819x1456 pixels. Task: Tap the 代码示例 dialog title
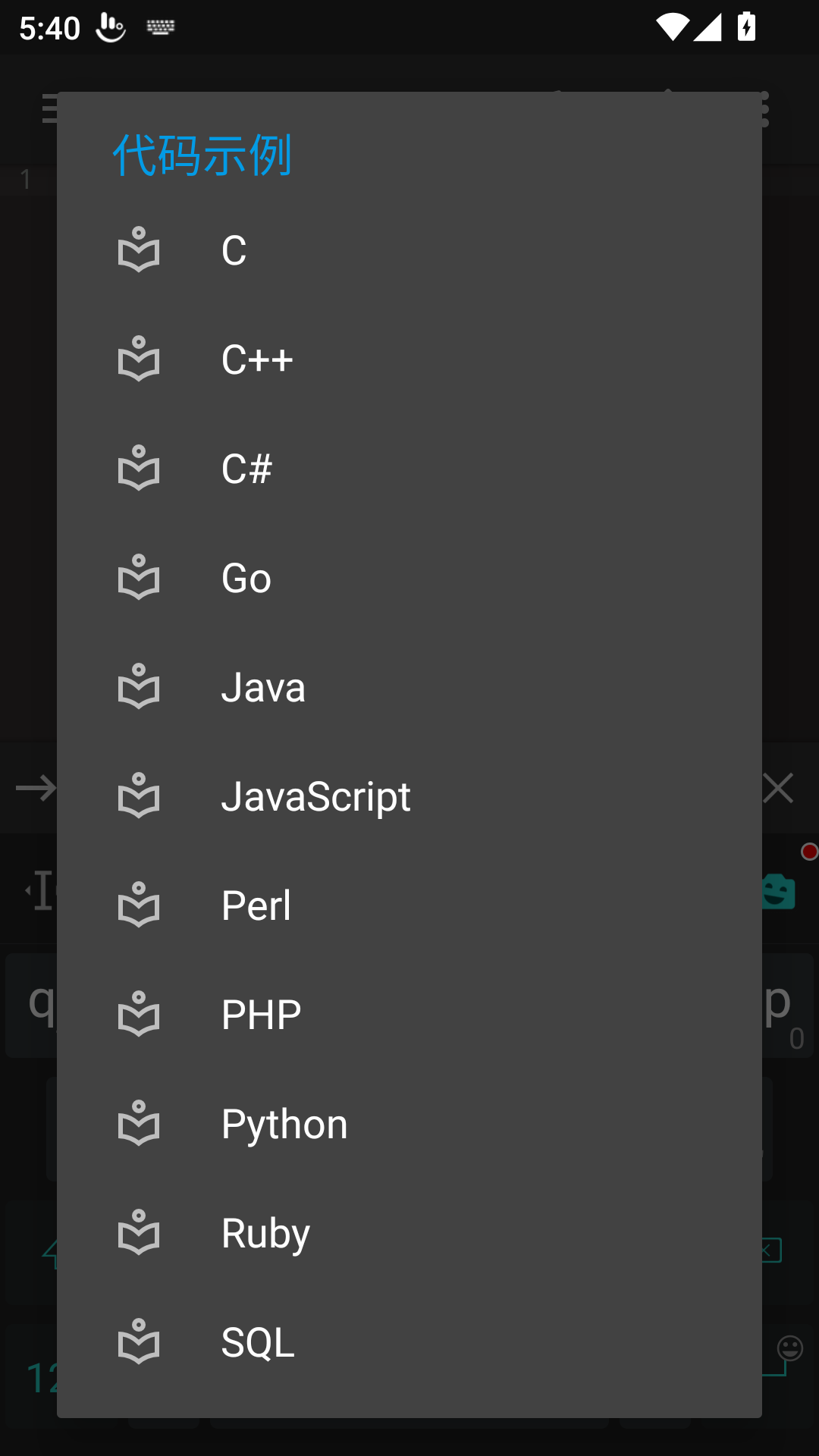[x=202, y=155]
